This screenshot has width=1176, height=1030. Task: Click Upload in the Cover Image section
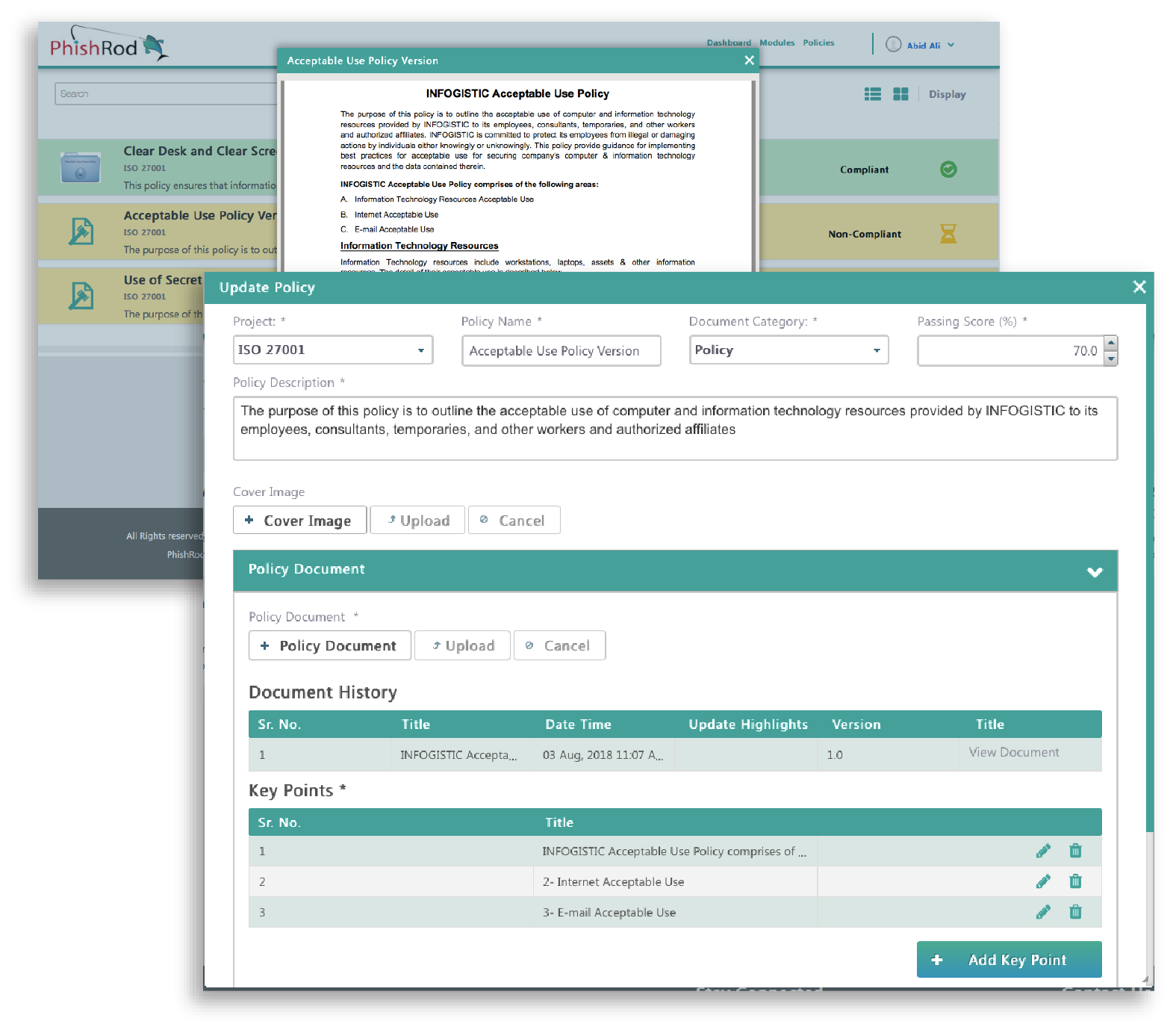click(x=417, y=521)
